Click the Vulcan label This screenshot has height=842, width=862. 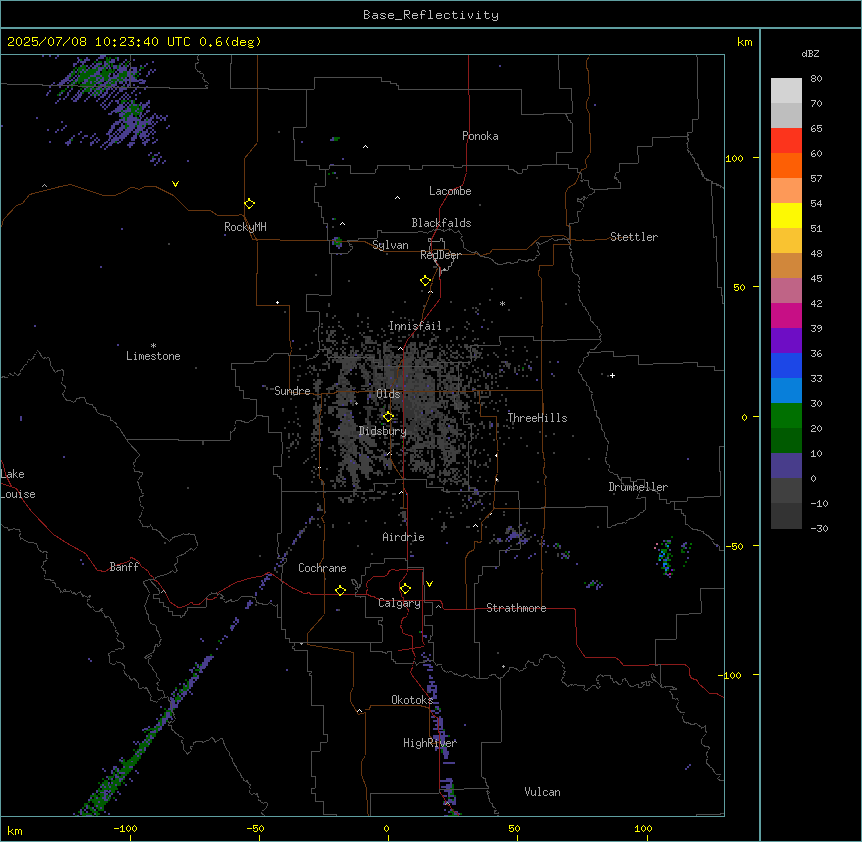(543, 792)
